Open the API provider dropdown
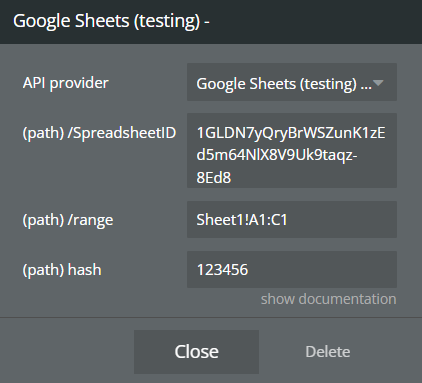This screenshot has height=383, width=422. pyautogui.click(x=292, y=82)
